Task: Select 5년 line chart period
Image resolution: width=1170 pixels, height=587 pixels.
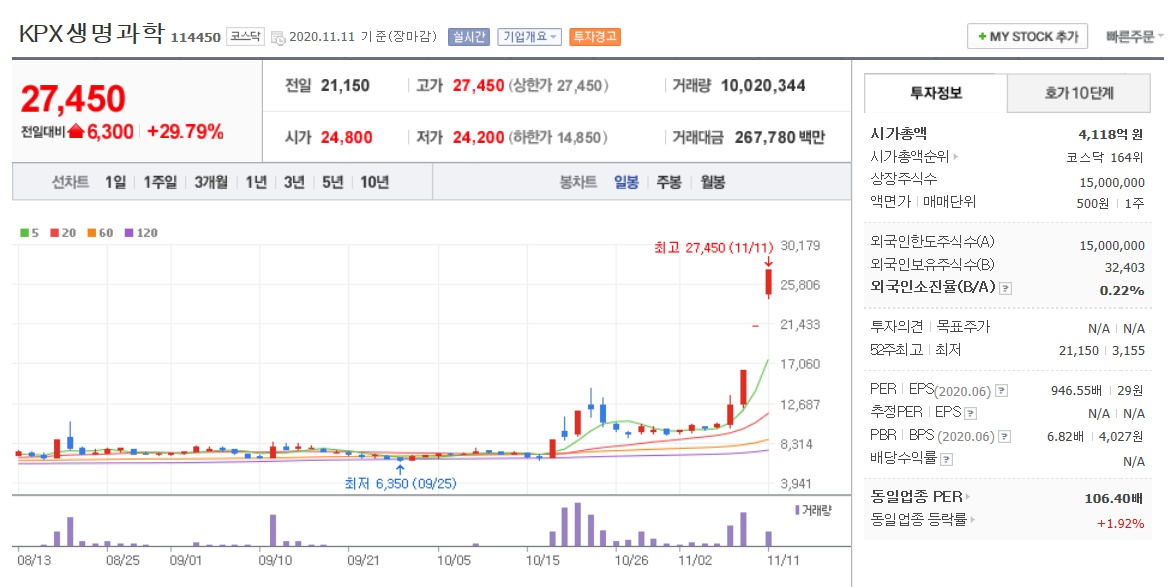Action: pyautogui.click(x=333, y=182)
